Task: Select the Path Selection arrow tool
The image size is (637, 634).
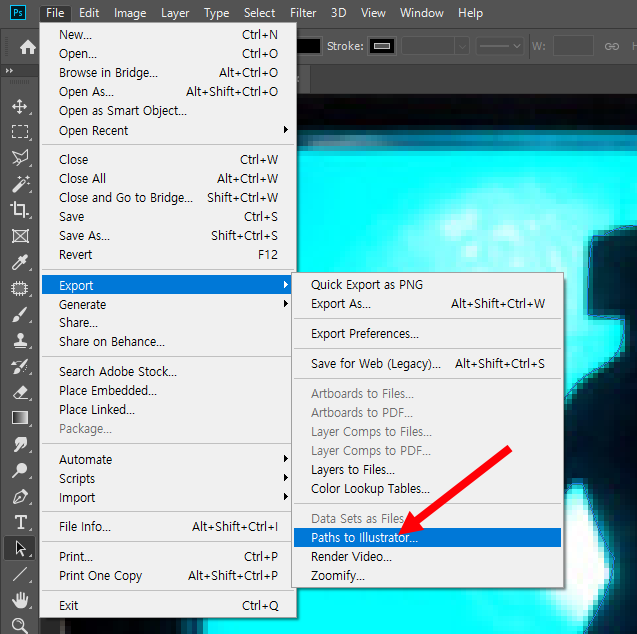Action: [x=20, y=548]
